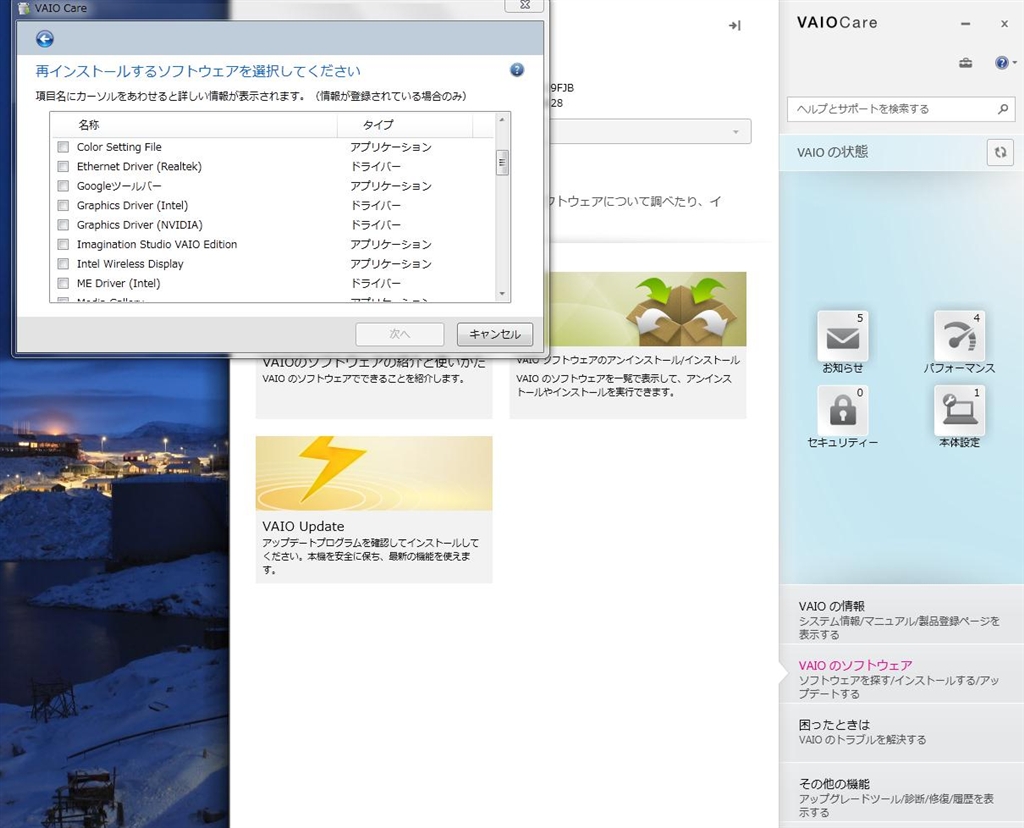The width and height of the screenshot is (1024, 828).
Task: Click the software list scroll-up arrow
Action: [x=502, y=119]
